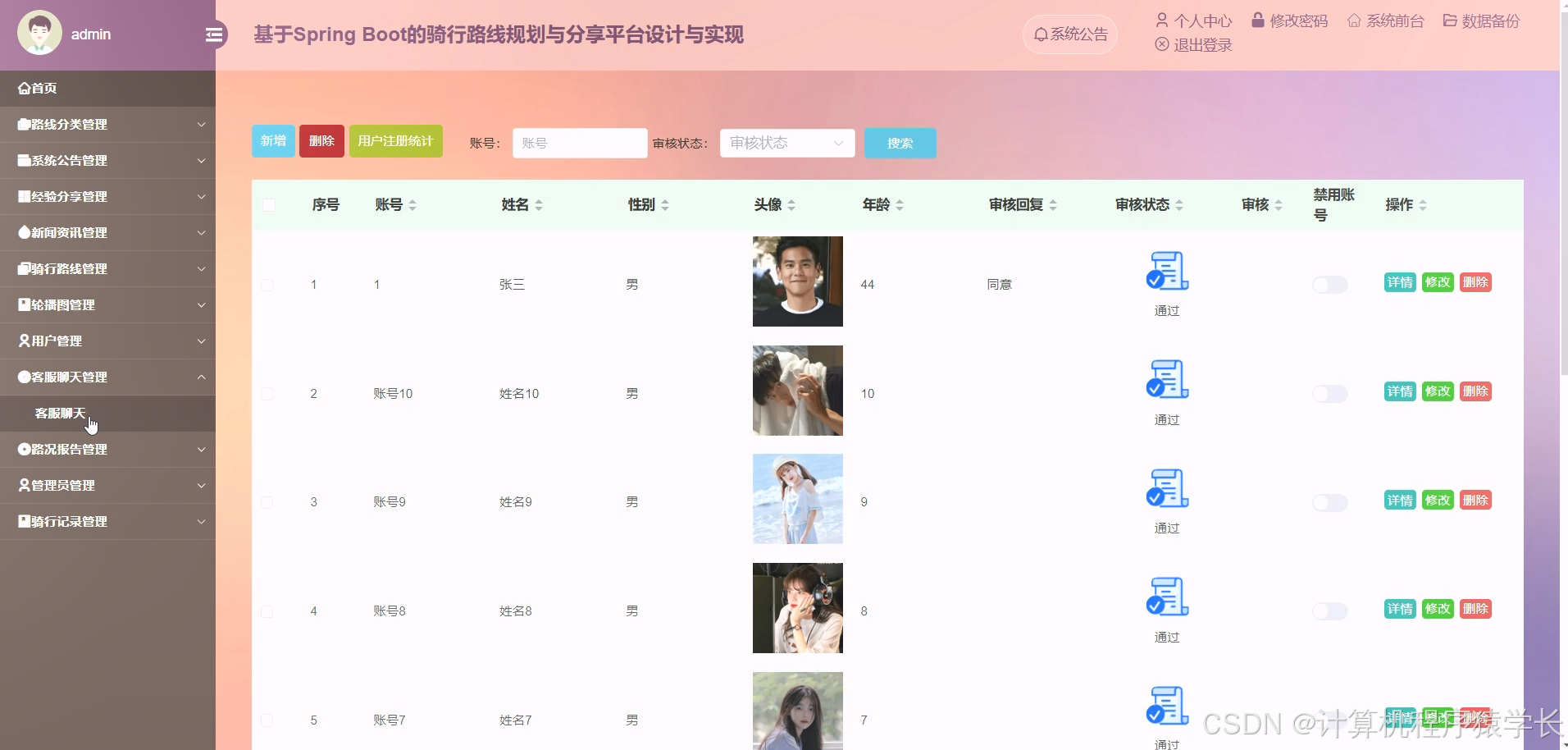Image resolution: width=1568 pixels, height=750 pixels.
Task: Sort by 姓名 column arrows
Action: point(539,205)
